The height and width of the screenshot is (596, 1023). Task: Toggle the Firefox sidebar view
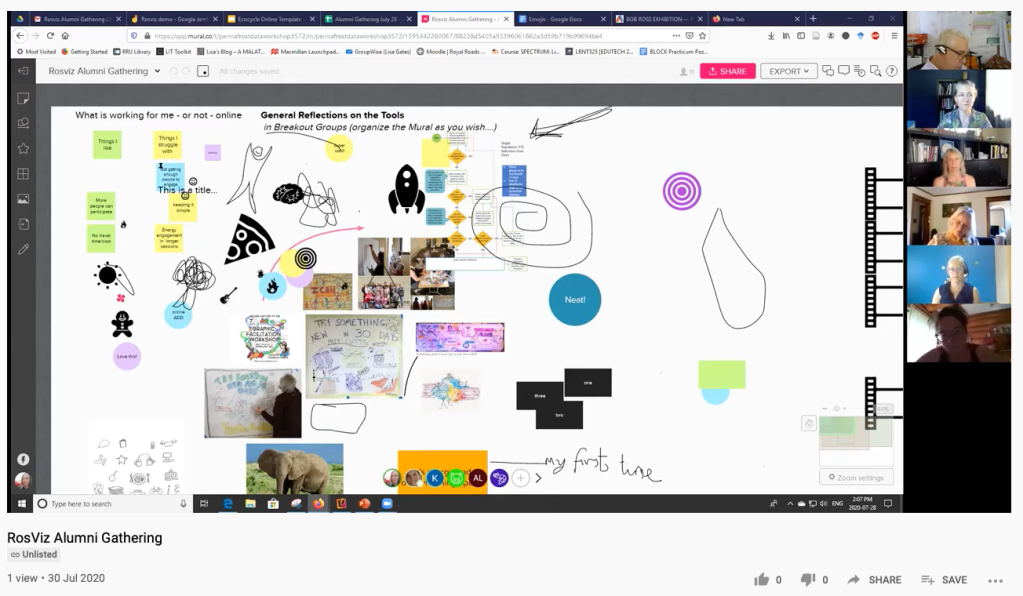click(801, 36)
